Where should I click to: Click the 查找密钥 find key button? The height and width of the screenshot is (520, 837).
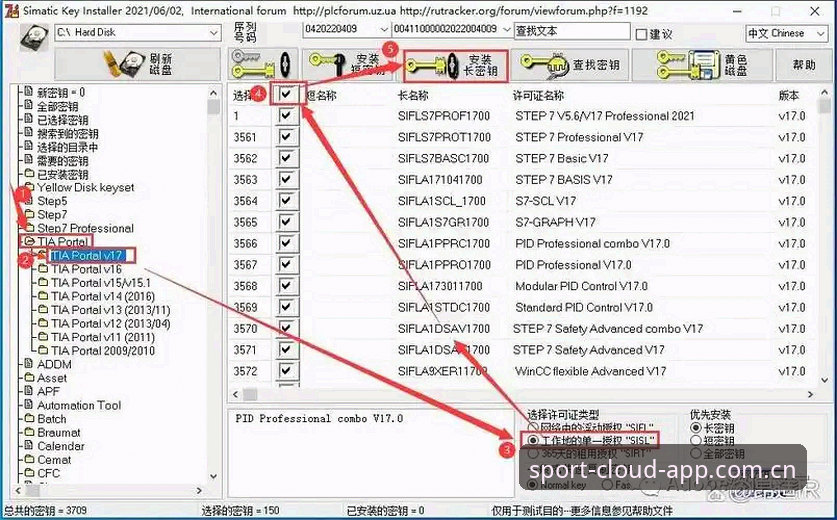point(570,65)
